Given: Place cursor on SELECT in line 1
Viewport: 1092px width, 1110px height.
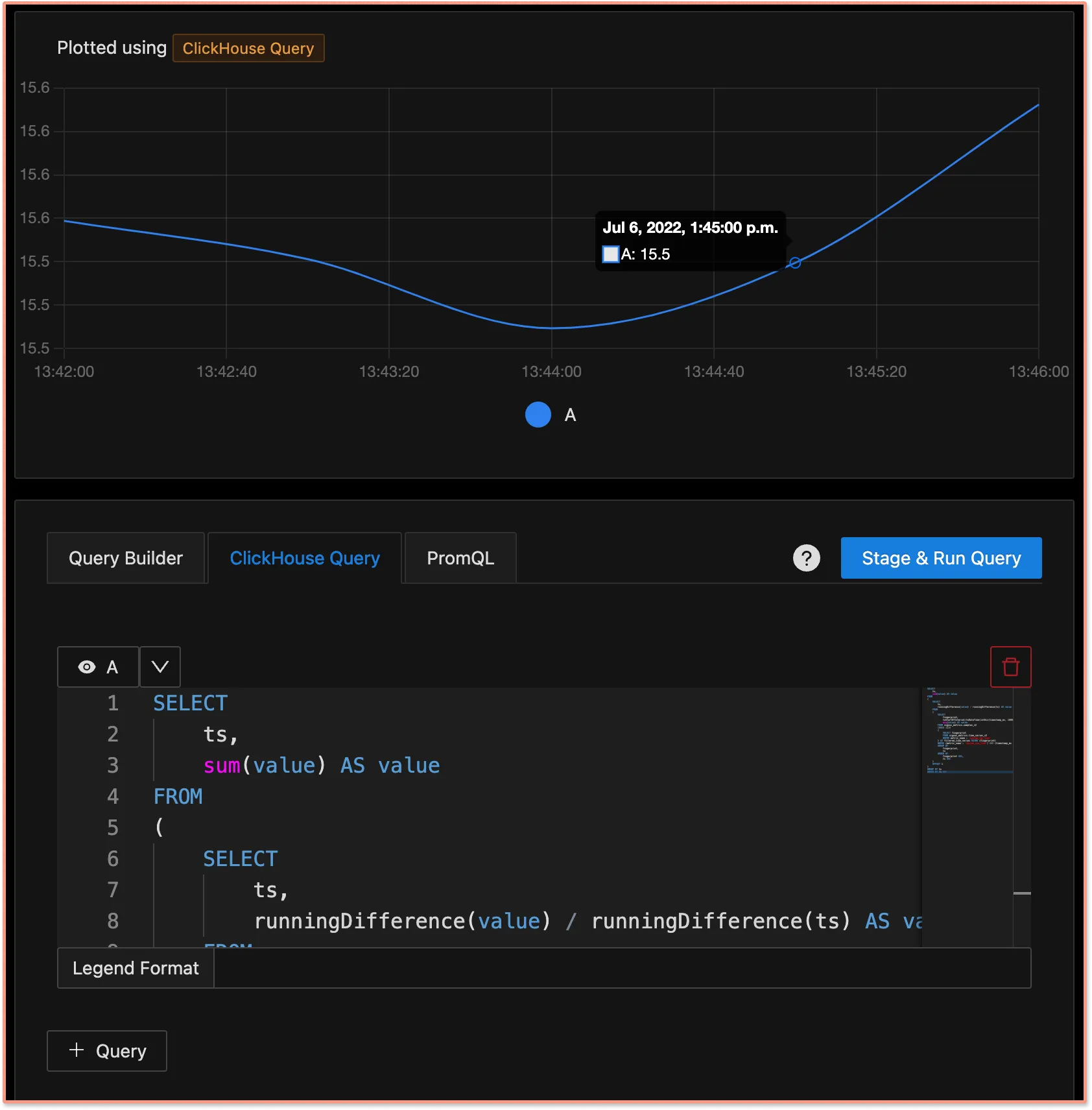Looking at the screenshot, I should tap(190, 703).
